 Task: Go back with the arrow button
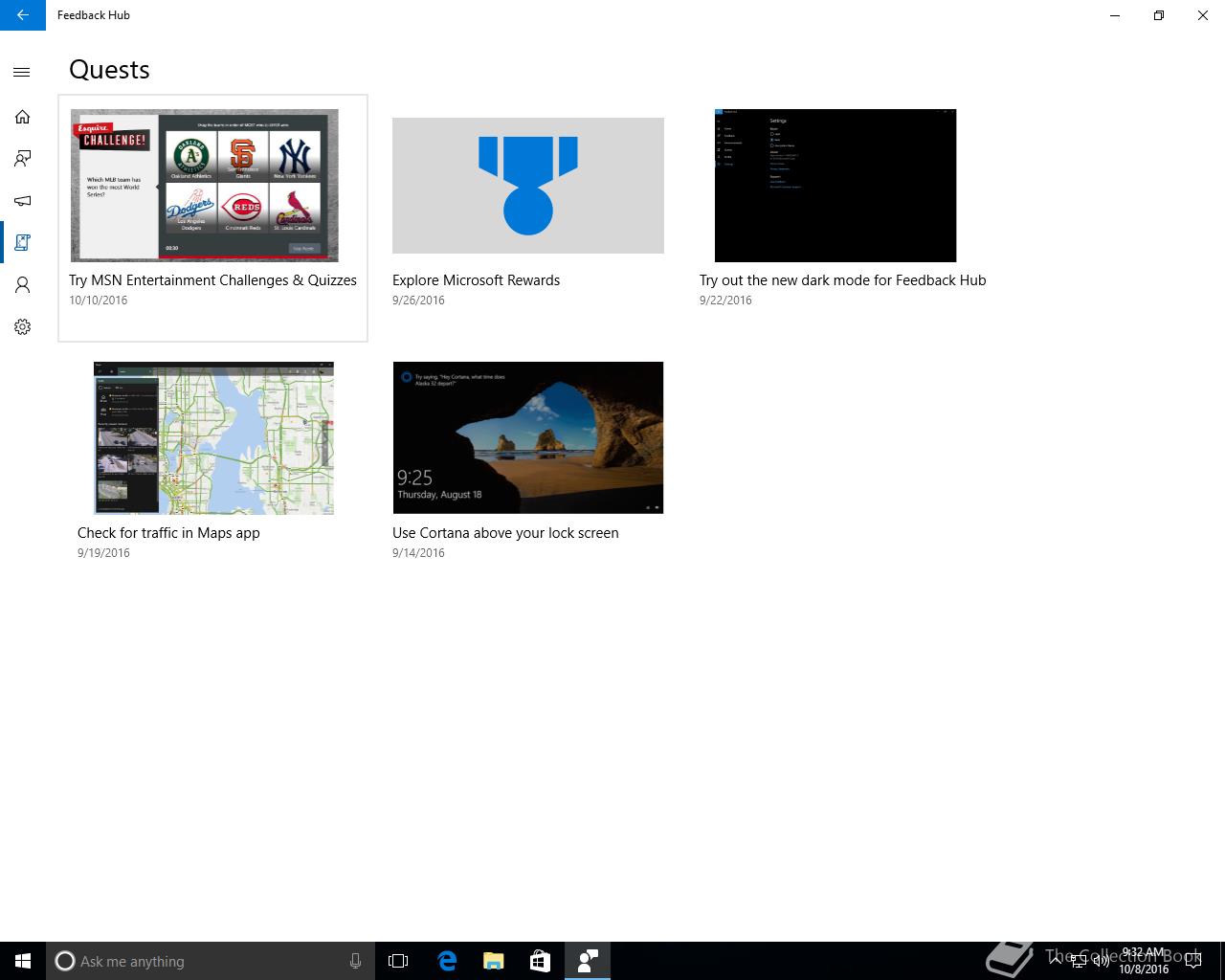(23, 15)
